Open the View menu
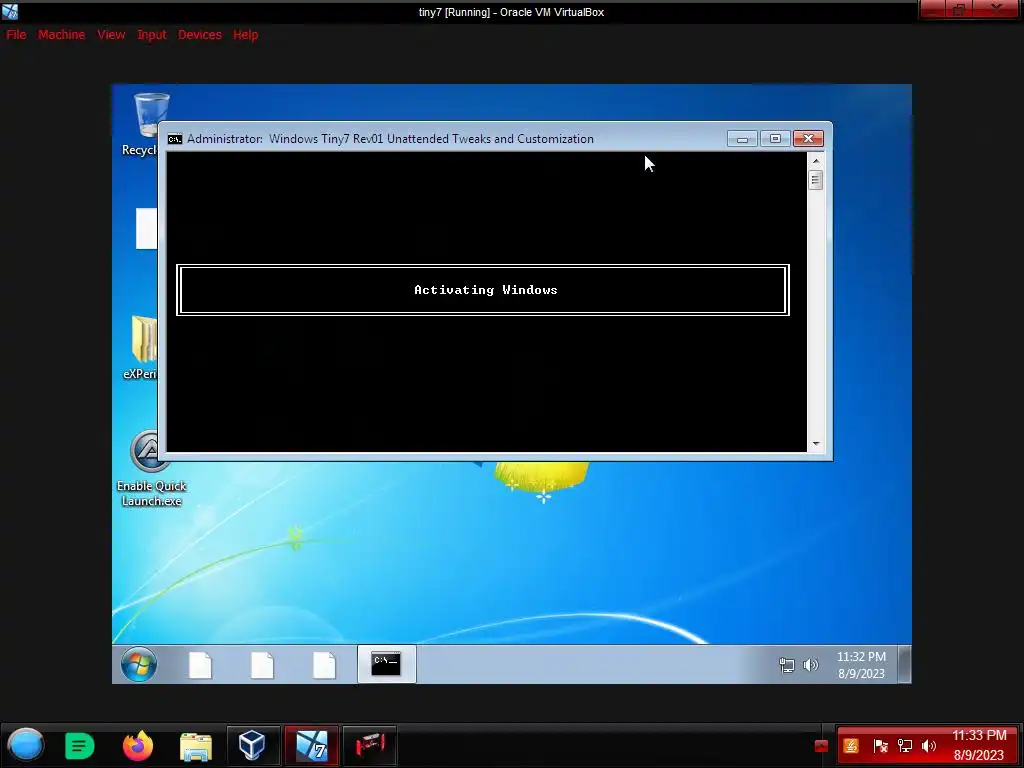 (x=111, y=35)
